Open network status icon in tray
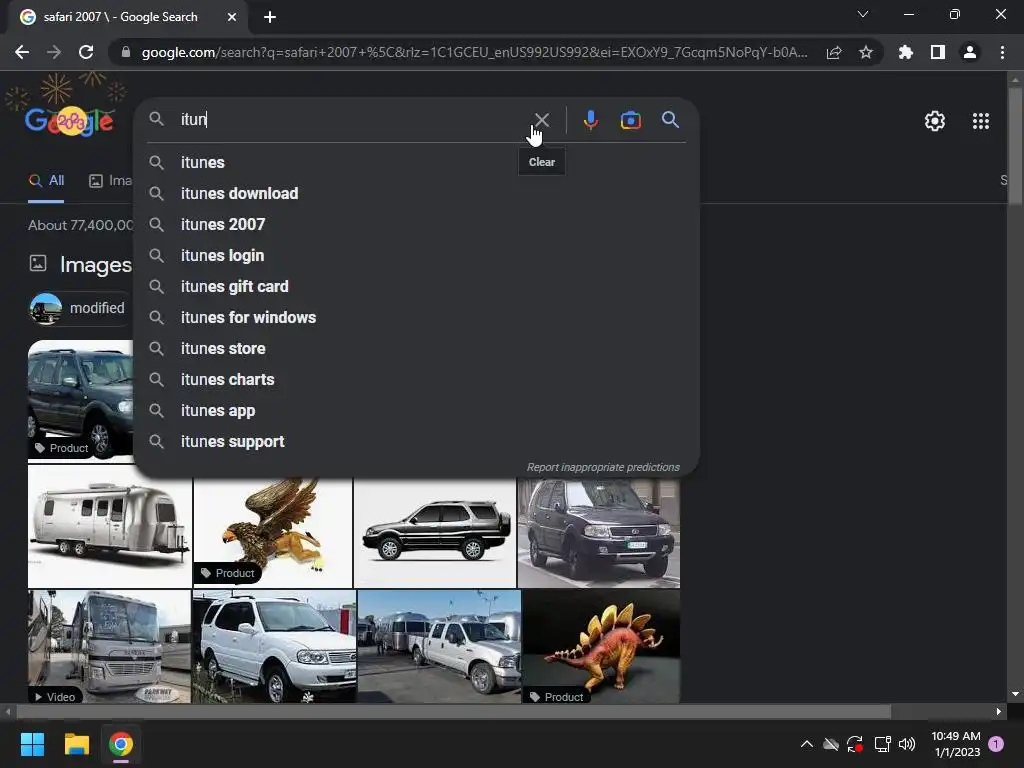Screen dimensions: 1024x768 click(882, 744)
